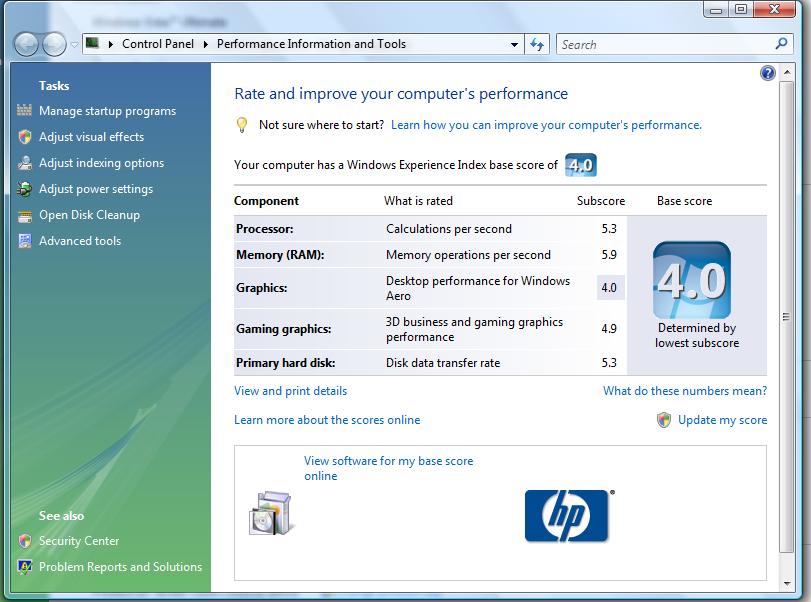The image size is (811, 602).
Task: Click View software for my base score online
Action: point(388,468)
